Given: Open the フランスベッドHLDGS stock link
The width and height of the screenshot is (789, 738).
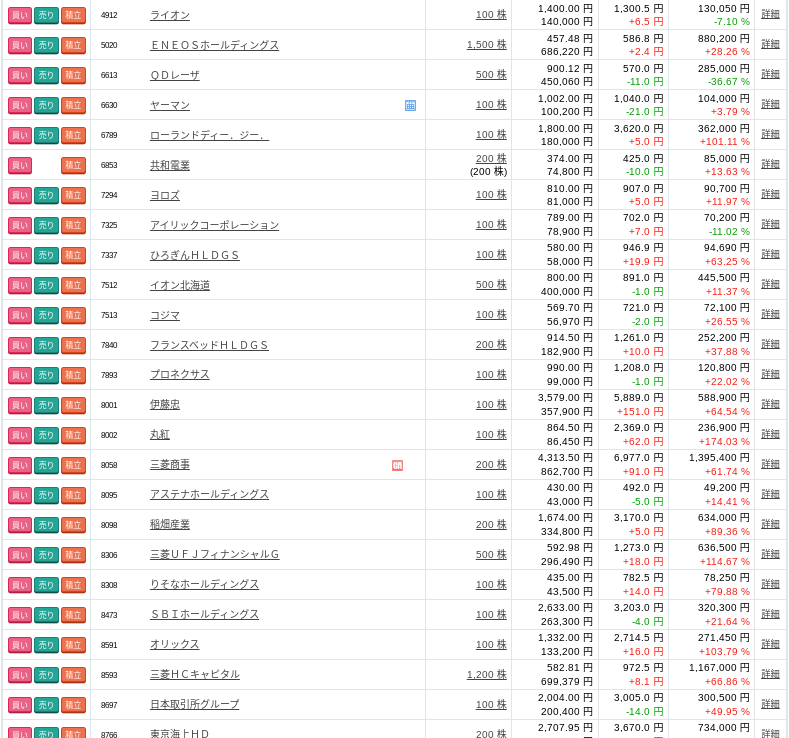Looking at the screenshot, I should tap(209, 346).
